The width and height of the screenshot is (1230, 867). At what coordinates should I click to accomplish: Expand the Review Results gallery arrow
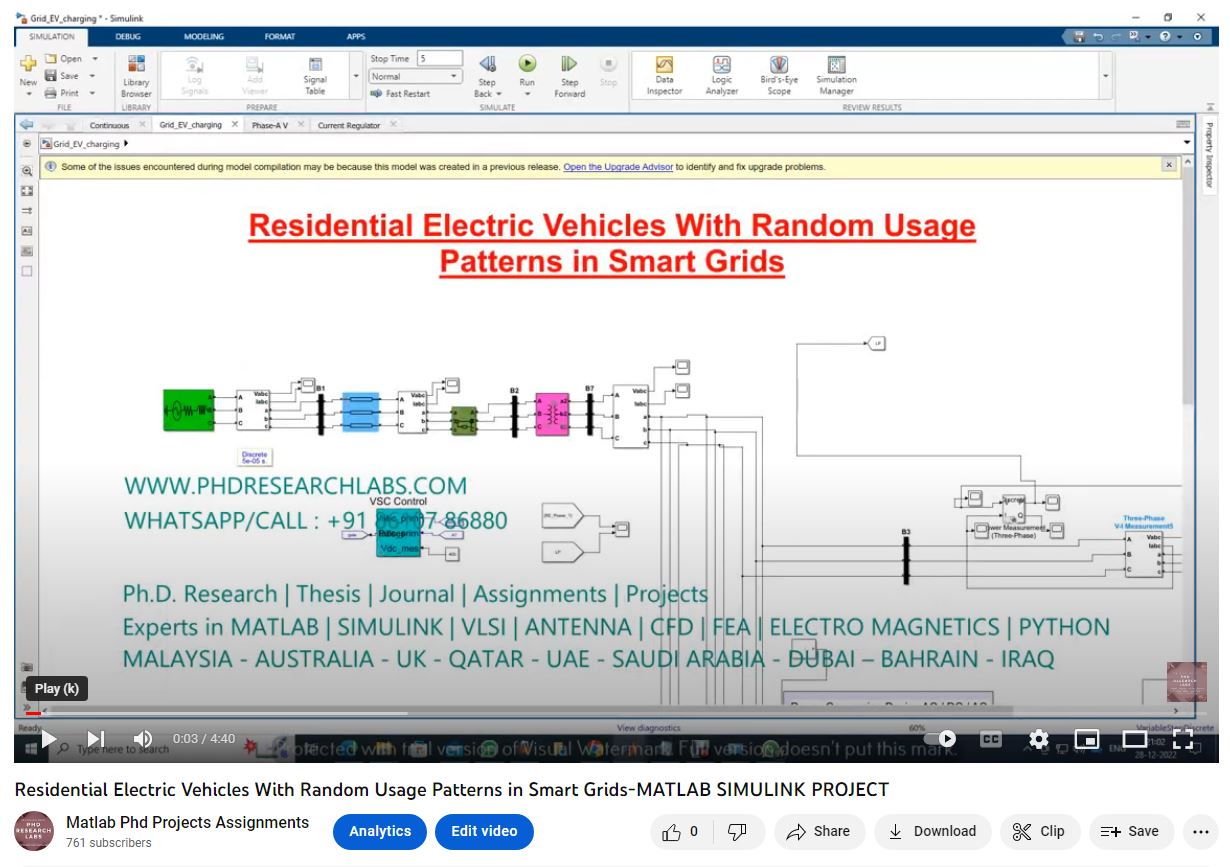(1105, 76)
